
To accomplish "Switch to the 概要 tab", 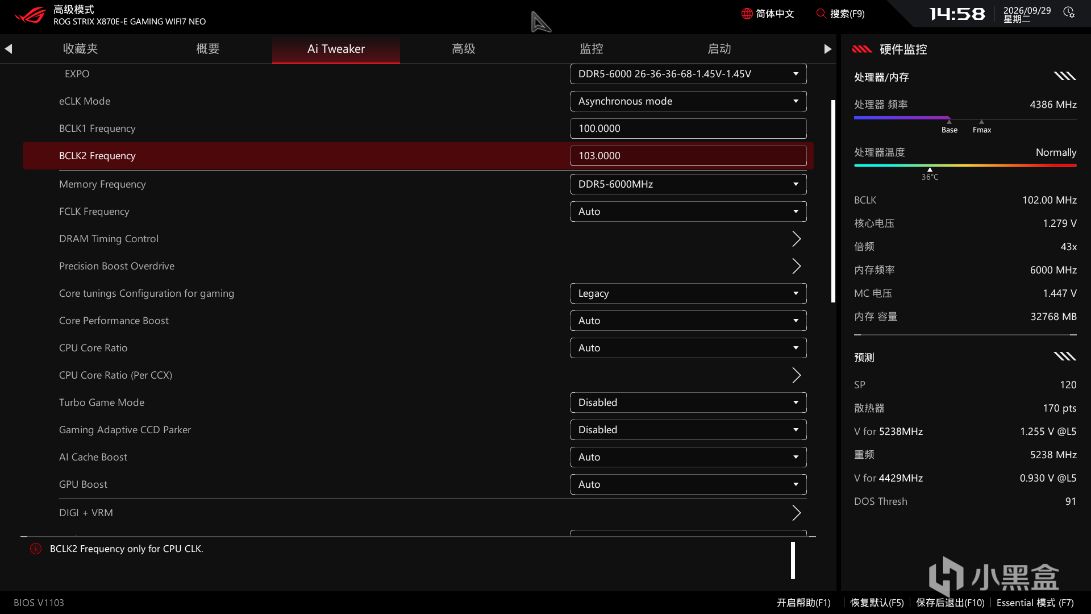I will coord(207,49).
